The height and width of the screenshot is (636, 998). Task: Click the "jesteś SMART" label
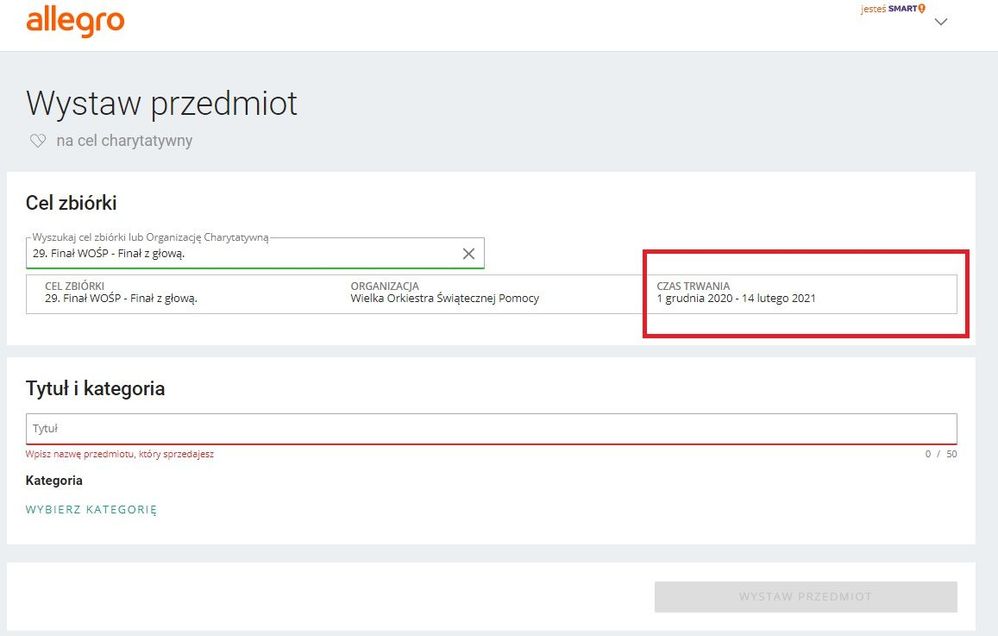pos(888,9)
